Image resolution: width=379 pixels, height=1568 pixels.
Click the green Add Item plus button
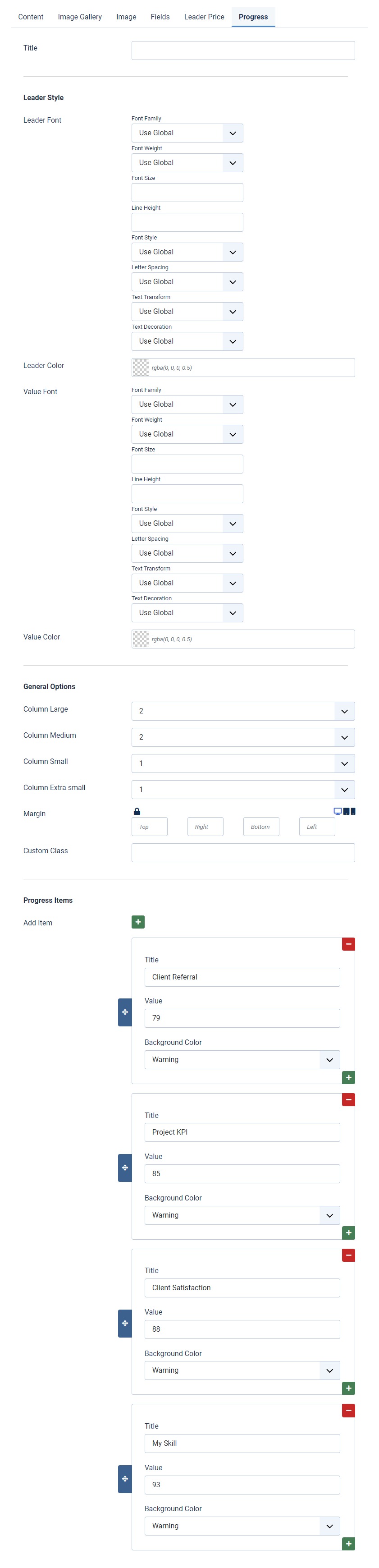pos(138,922)
